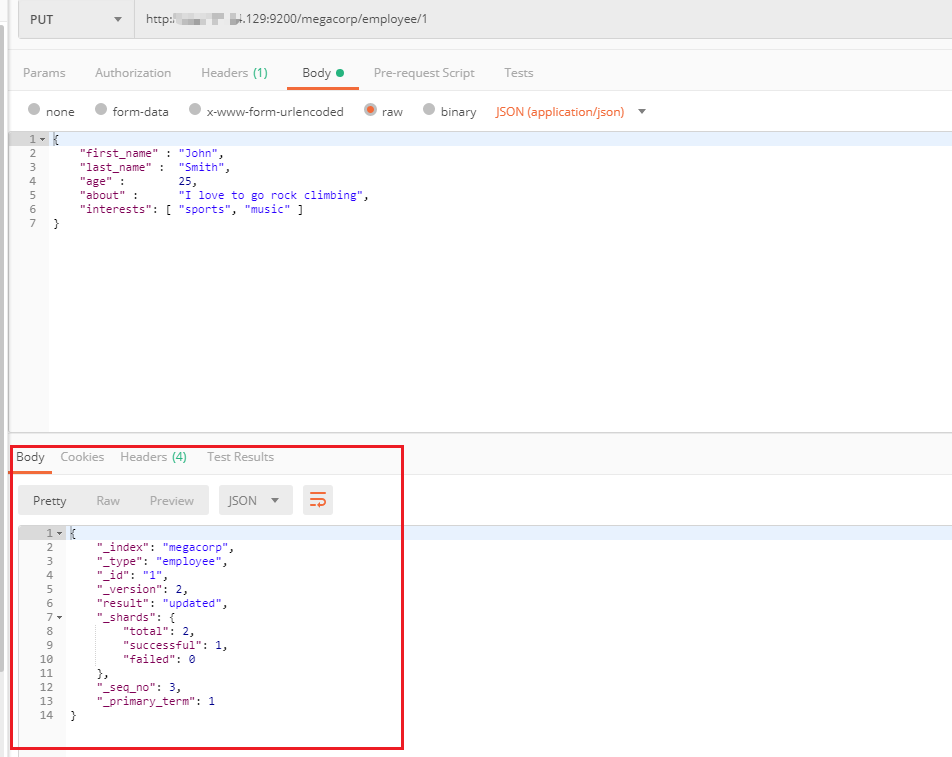The image size is (952, 757).
Task: Choose x-www-form-urlencoded body type
Action: click(195, 109)
